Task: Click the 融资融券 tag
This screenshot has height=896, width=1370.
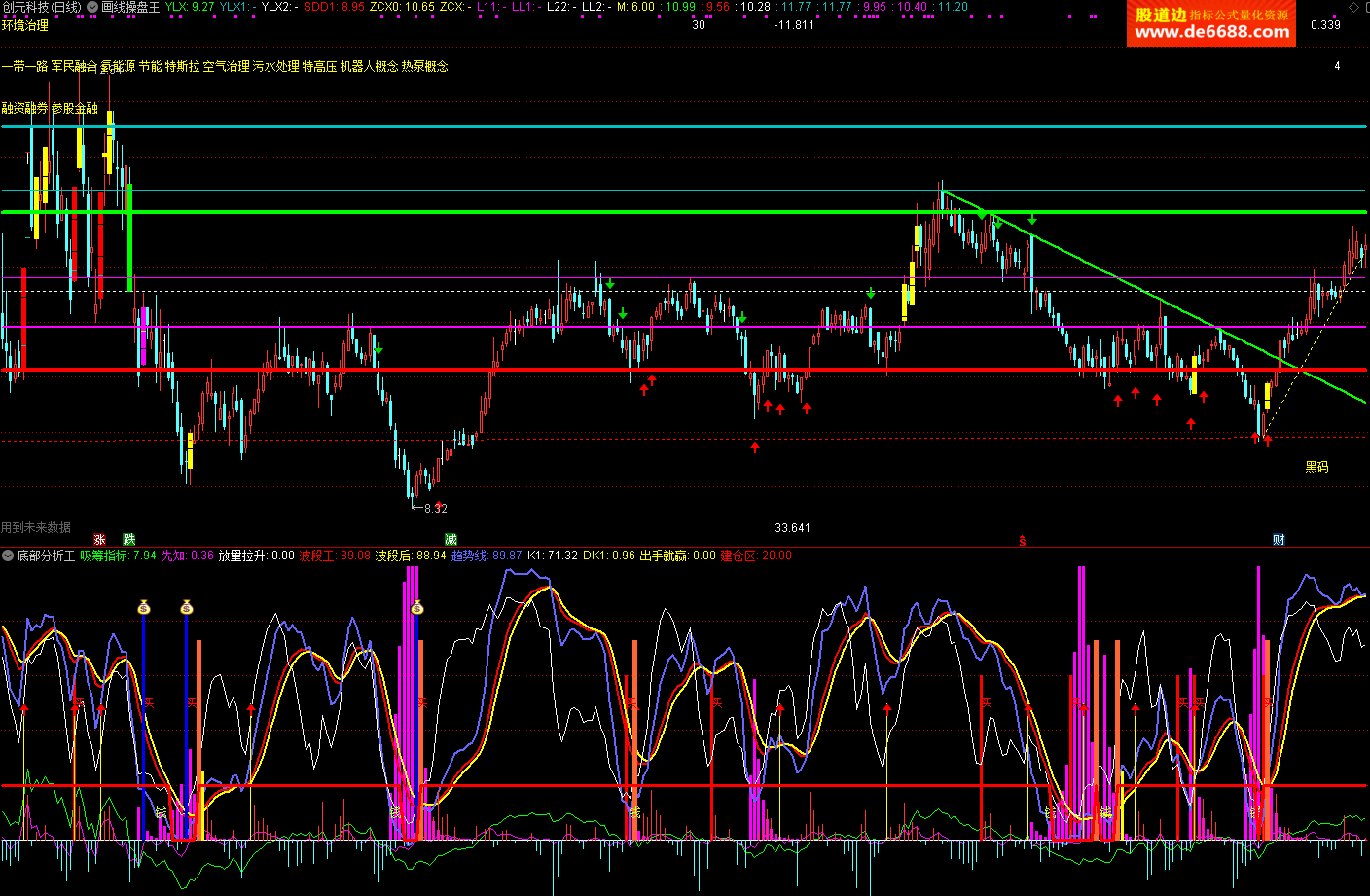Action: tap(24, 108)
